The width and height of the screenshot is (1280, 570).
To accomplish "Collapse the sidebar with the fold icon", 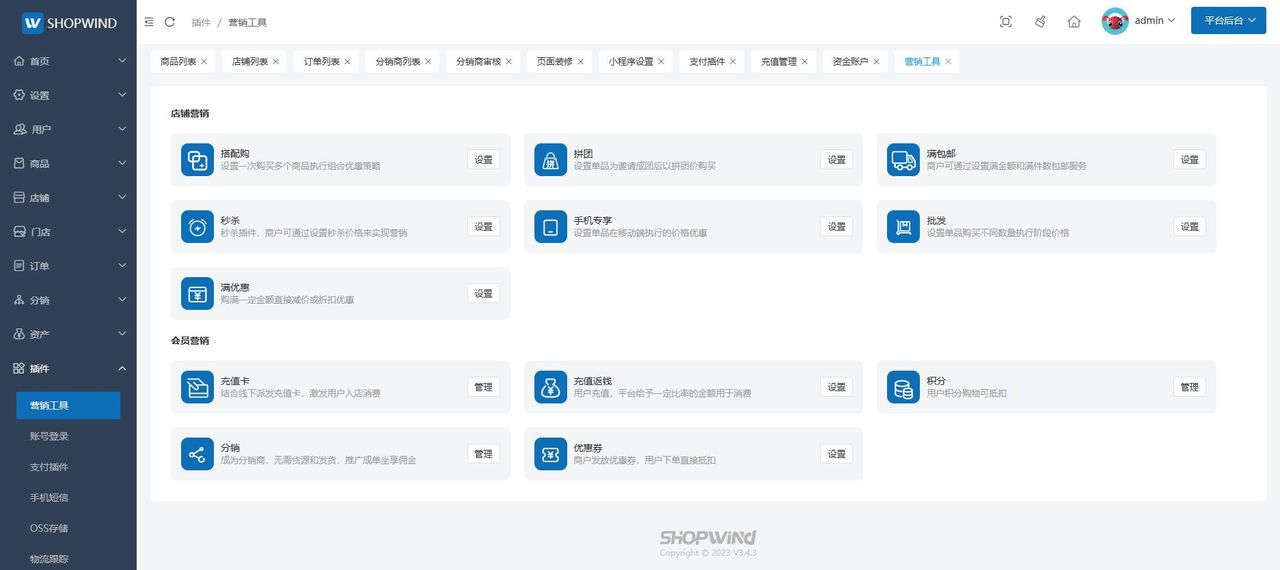I will [x=149, y=21].
